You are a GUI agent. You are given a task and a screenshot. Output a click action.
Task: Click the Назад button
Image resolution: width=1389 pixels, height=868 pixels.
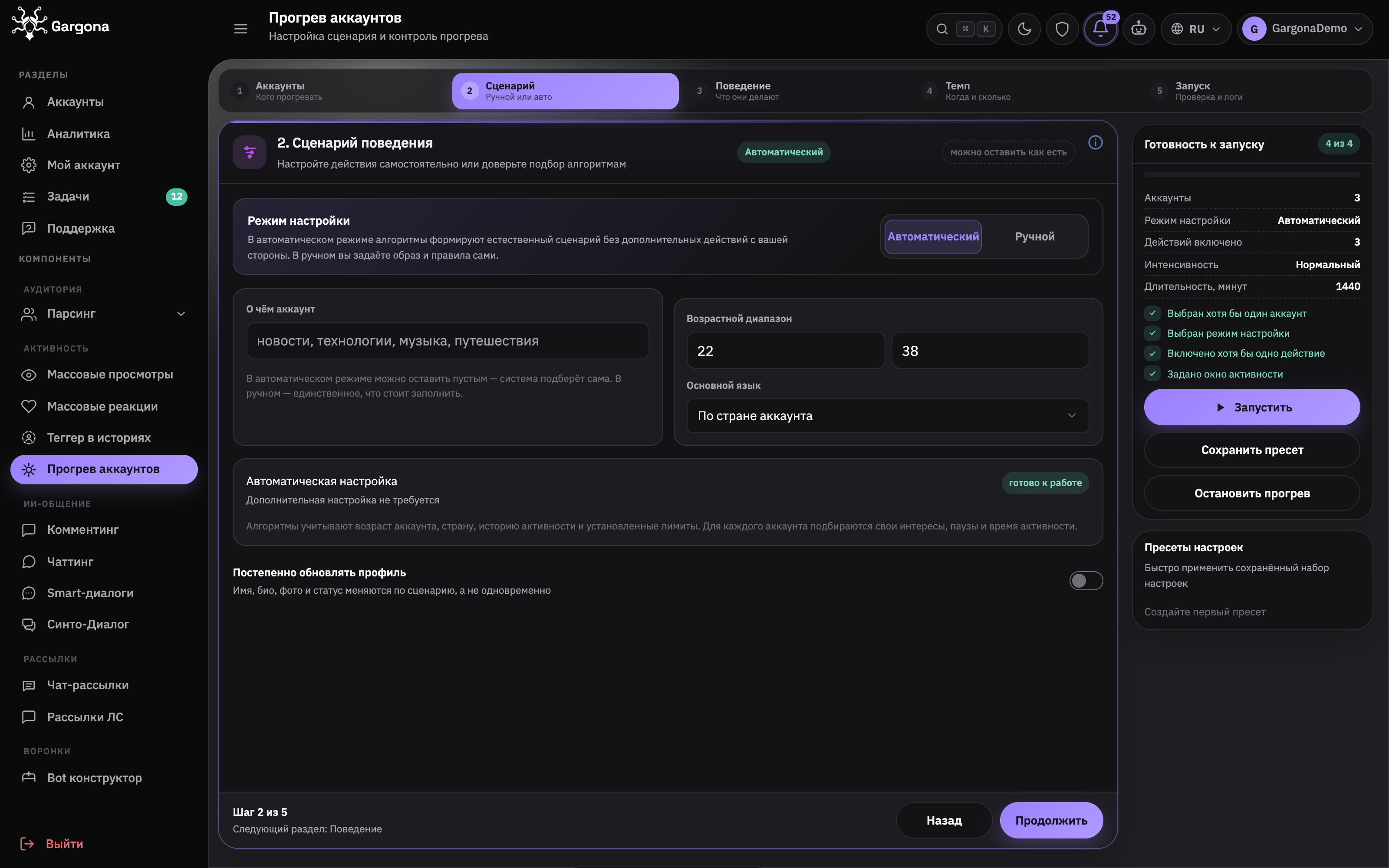click(x=944, y=820)
